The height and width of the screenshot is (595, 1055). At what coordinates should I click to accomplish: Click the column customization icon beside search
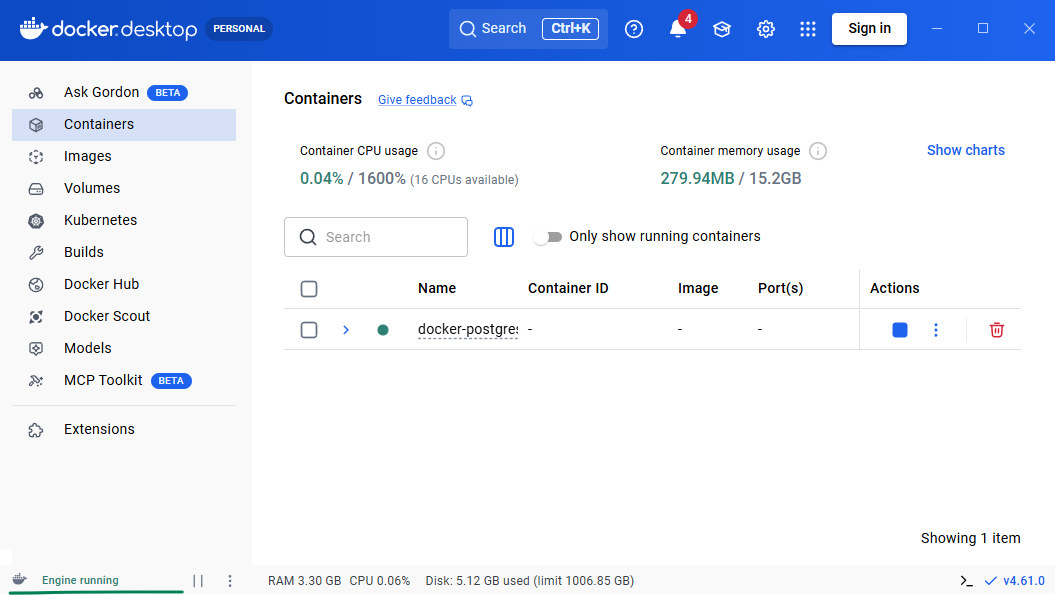[x=504, y=236]
